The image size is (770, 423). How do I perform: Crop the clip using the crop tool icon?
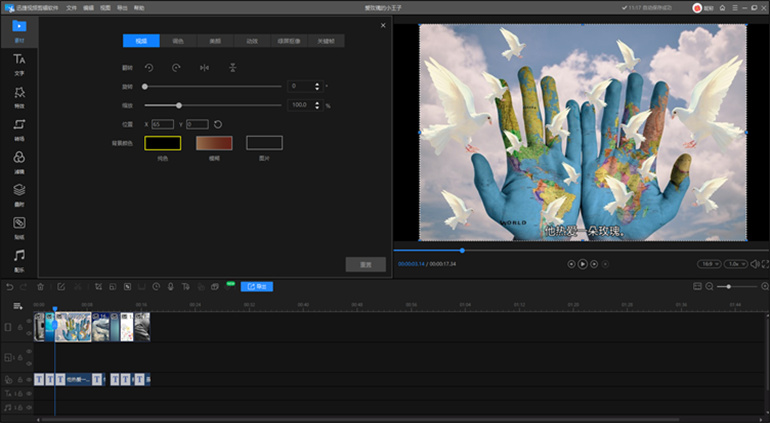[x=98, y=287]
